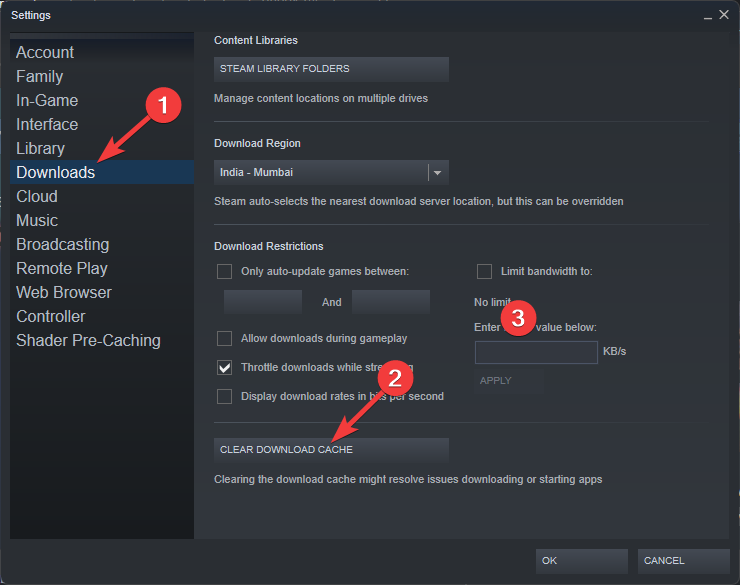Select the 'No limit' bandwidth text
The width and height of the screenshot is (740, 585).
(492, 302)
